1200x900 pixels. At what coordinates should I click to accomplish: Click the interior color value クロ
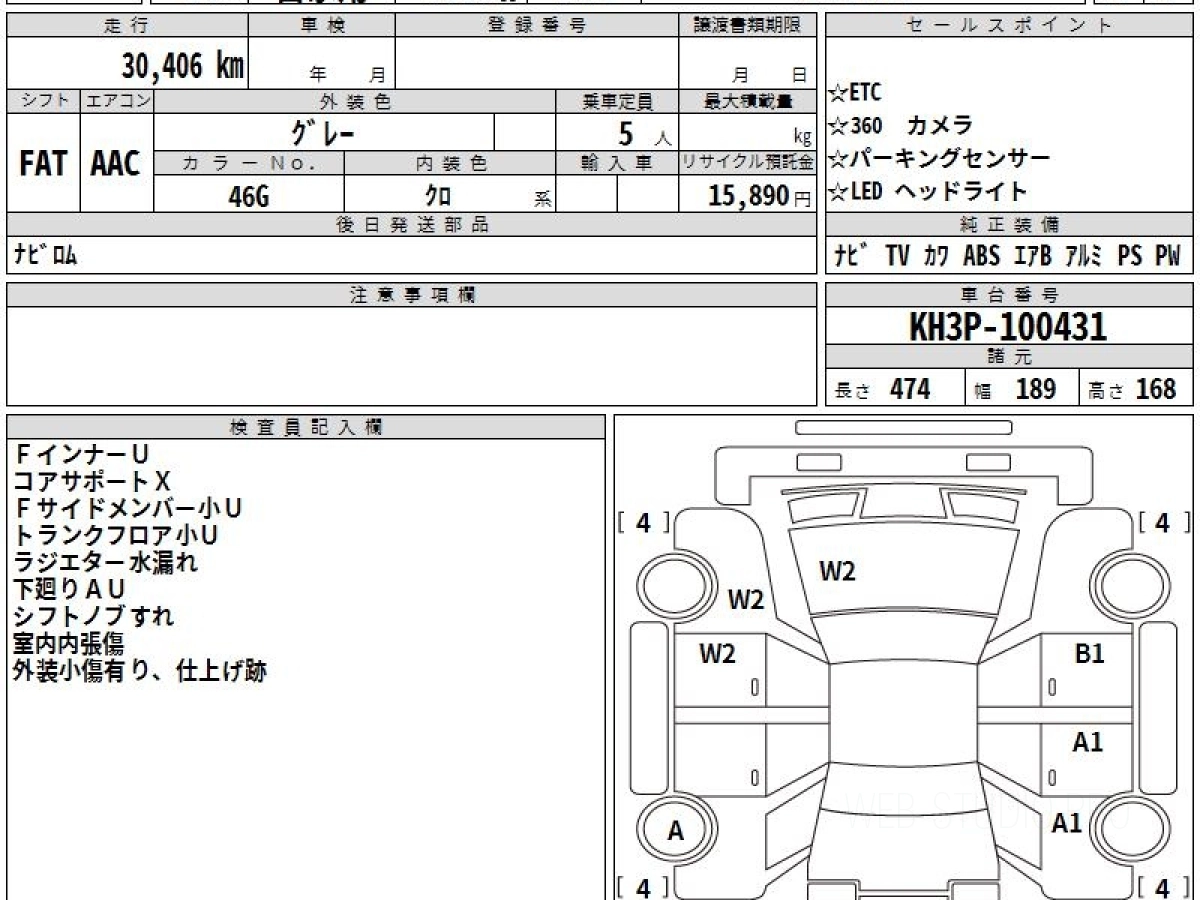tap(438, 197)
